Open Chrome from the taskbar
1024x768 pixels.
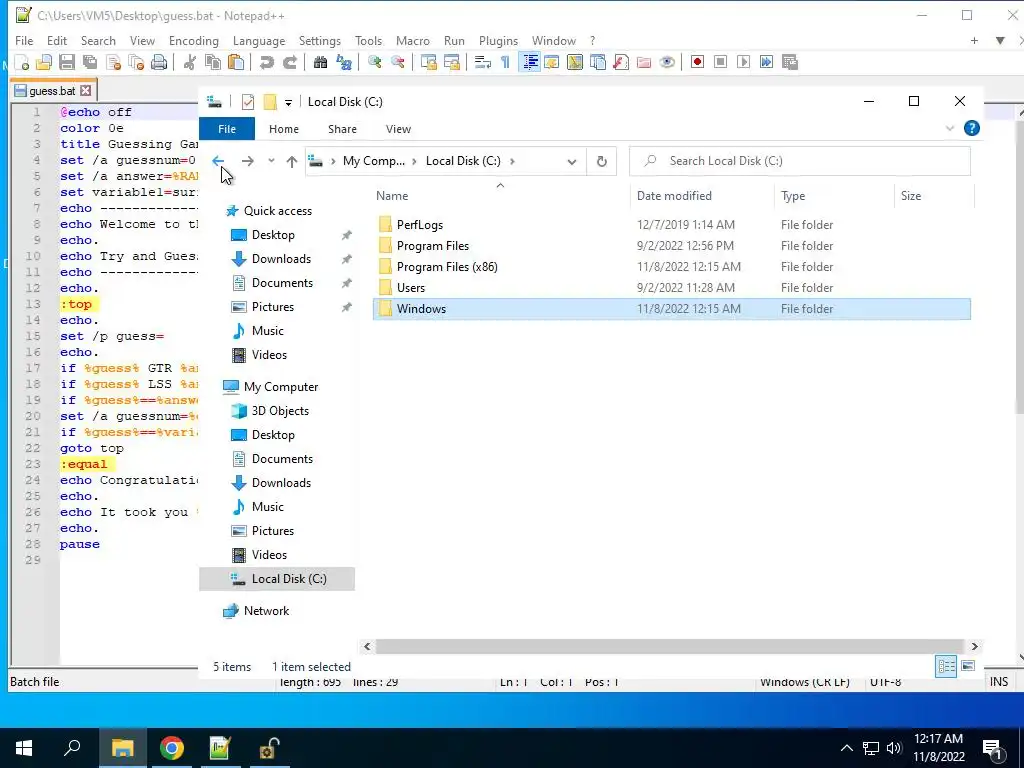pos(172,748)
